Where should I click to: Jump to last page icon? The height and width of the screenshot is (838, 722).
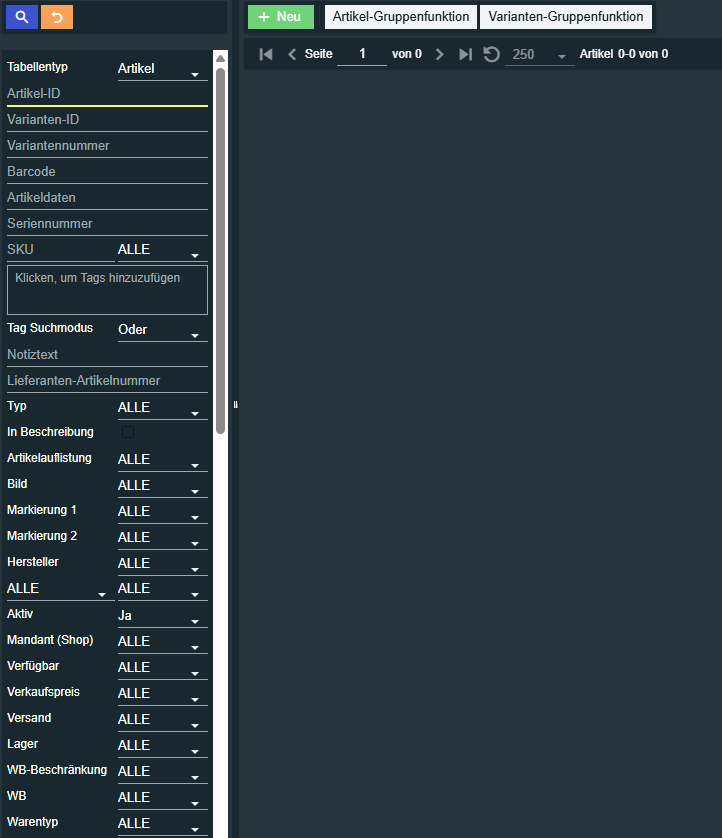(x=465, y=54)
